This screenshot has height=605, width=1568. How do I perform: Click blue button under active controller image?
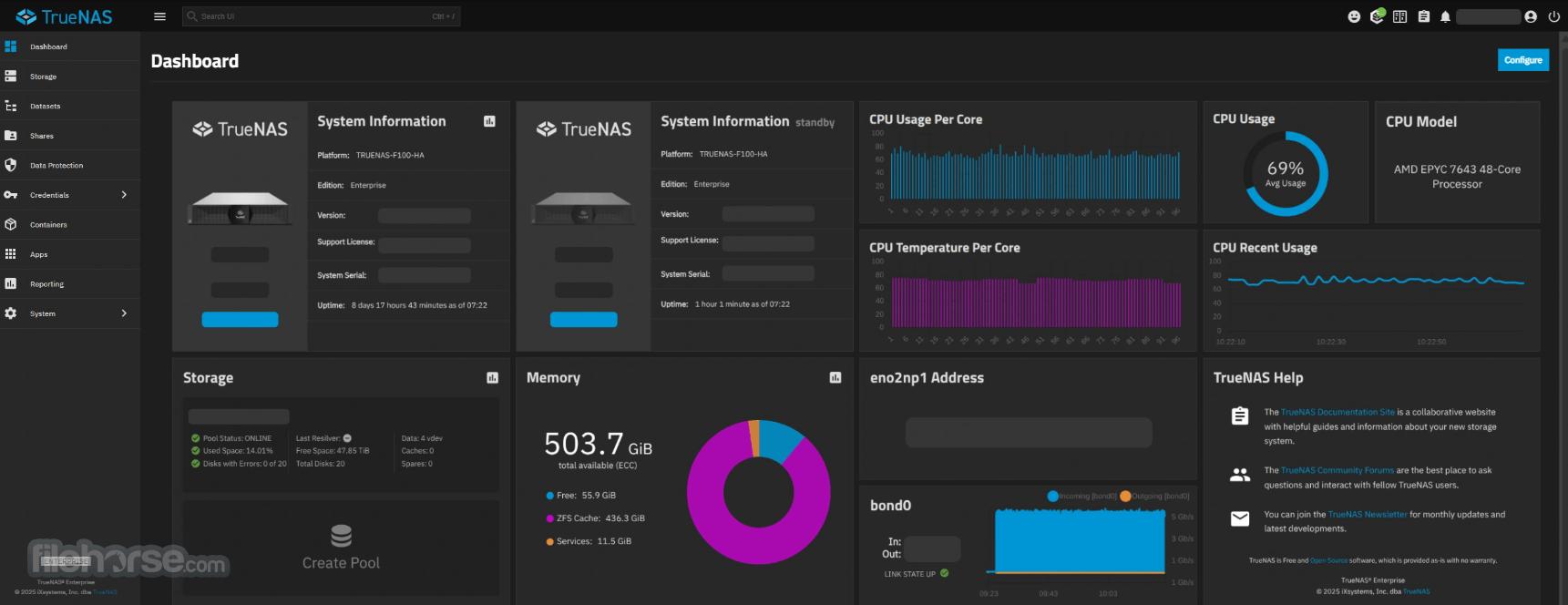pos(240,320)
